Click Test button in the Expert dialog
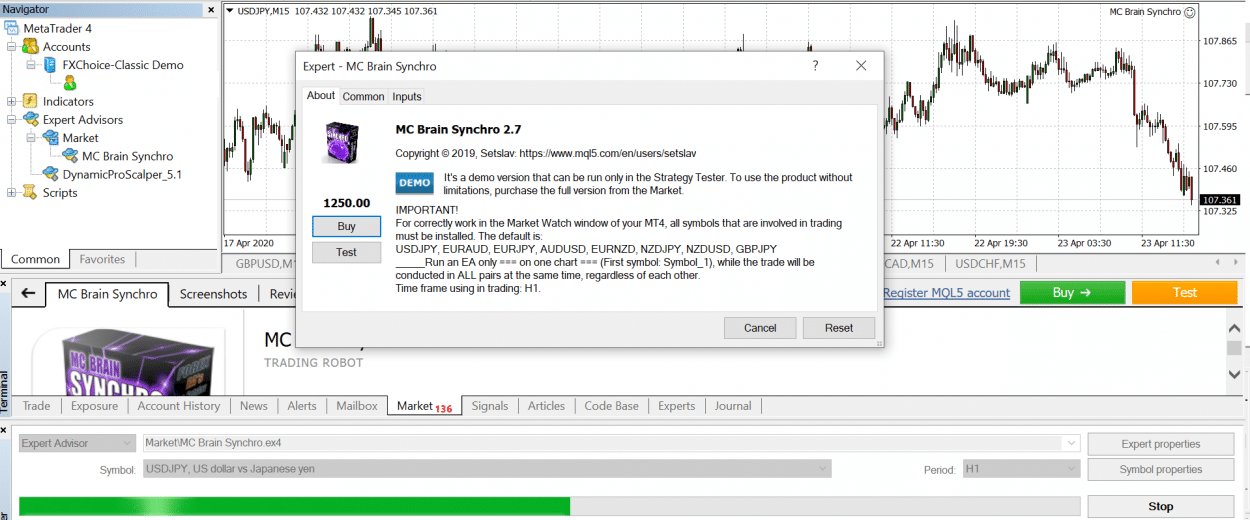This screenshot has width=1250, height=520. tap(346, 252)
